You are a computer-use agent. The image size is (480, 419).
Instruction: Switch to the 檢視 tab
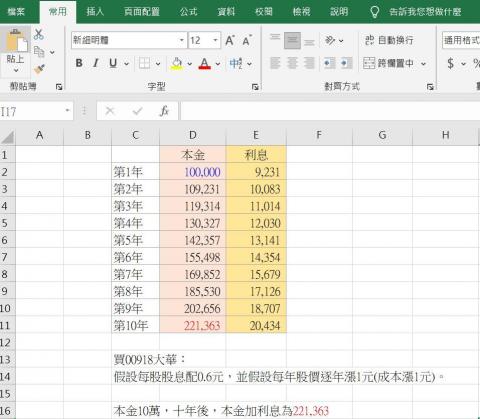click(x=302, y=12)
